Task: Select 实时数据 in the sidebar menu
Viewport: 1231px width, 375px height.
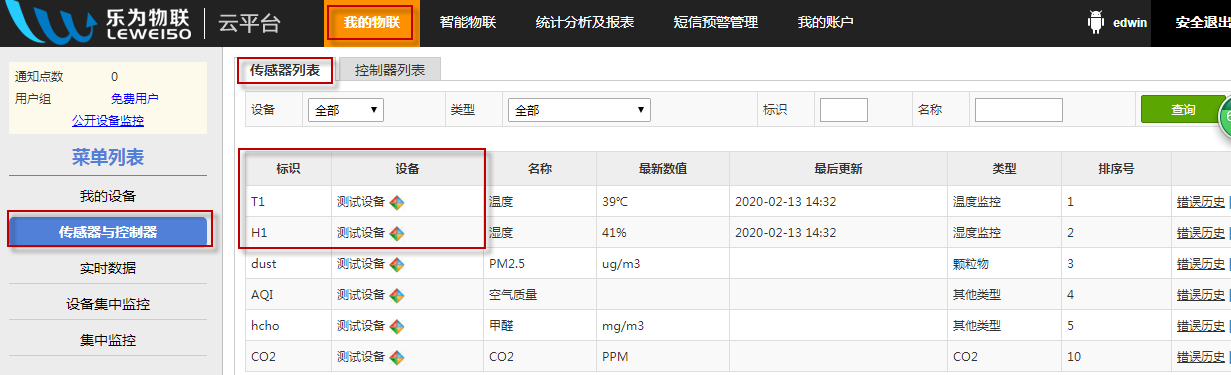Action: (108, 268)
